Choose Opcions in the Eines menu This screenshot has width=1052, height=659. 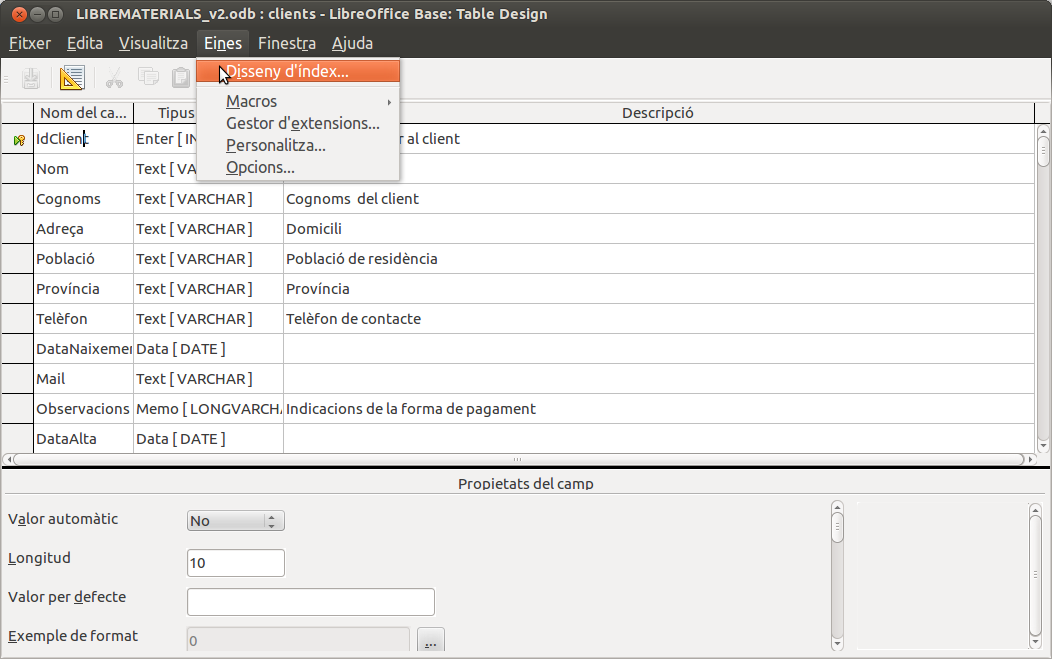[260, 167]
